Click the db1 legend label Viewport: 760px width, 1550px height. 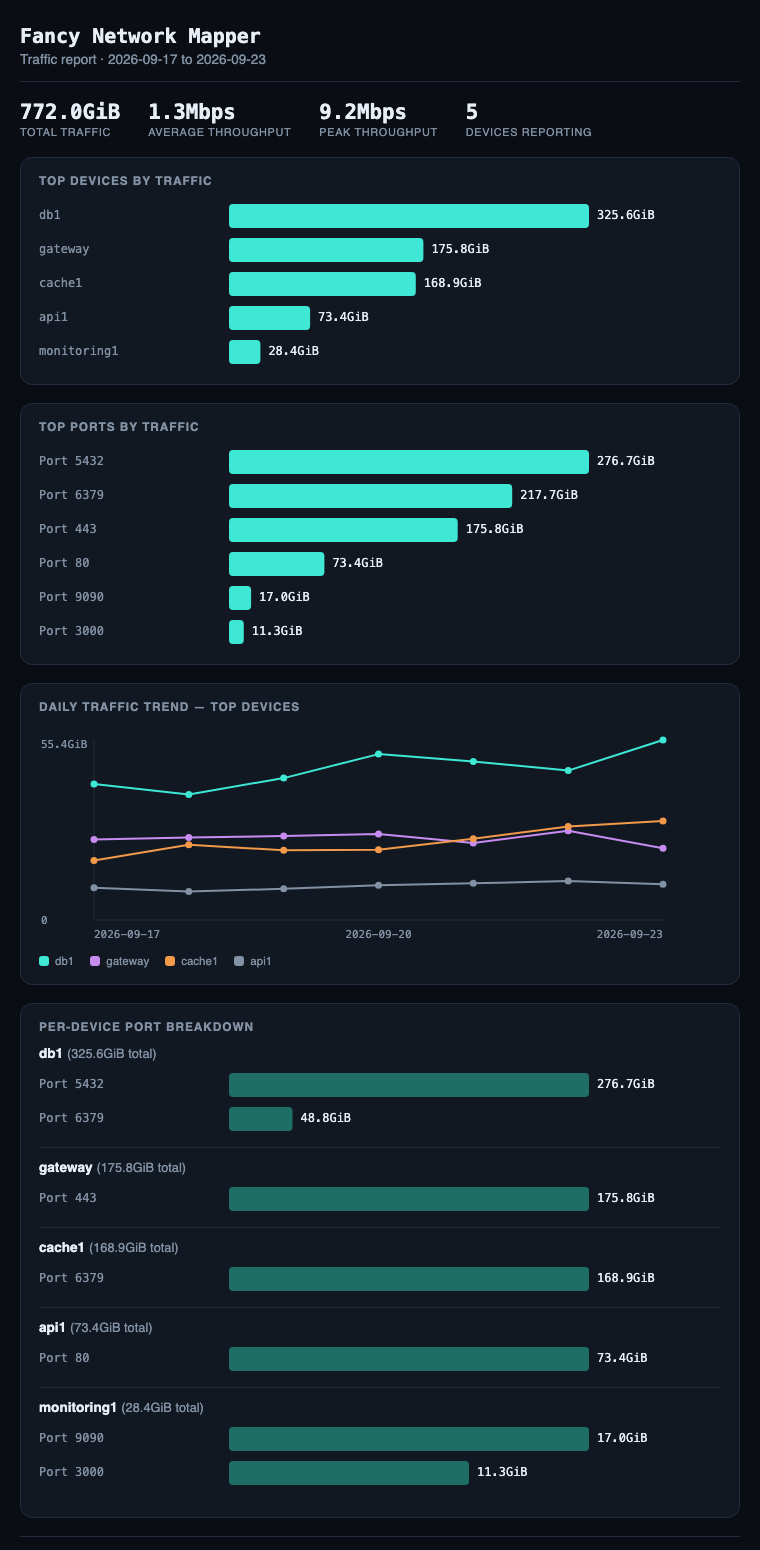click(x=64, y=961)
